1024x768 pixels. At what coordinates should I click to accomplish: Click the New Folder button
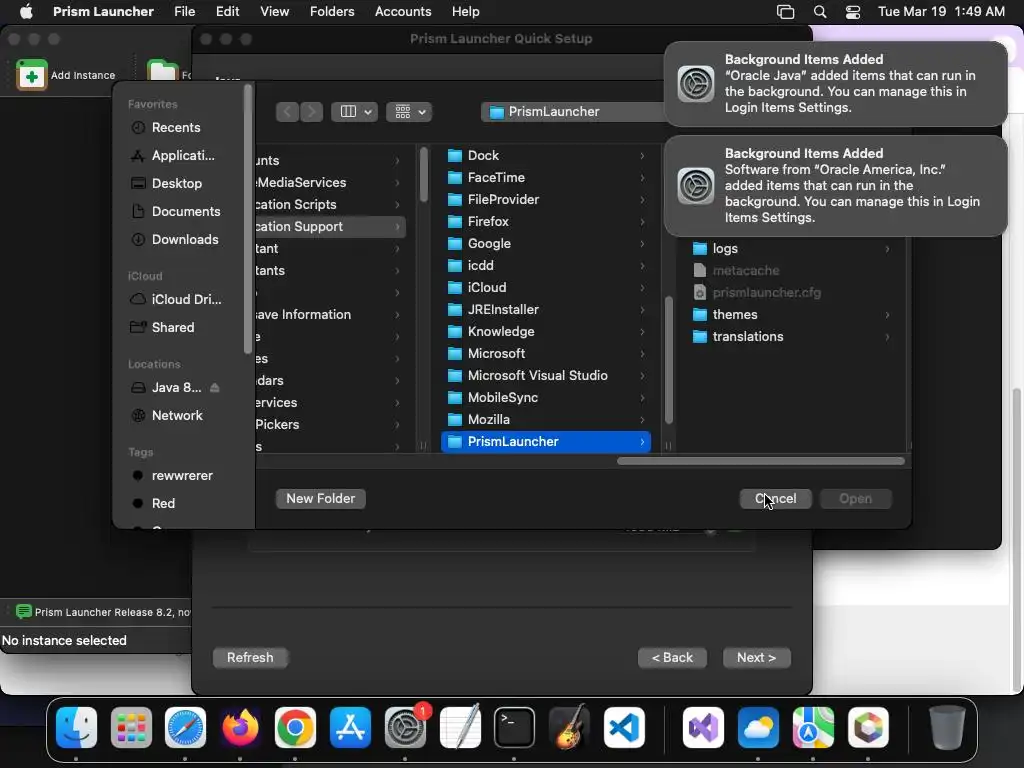(321, 498)
